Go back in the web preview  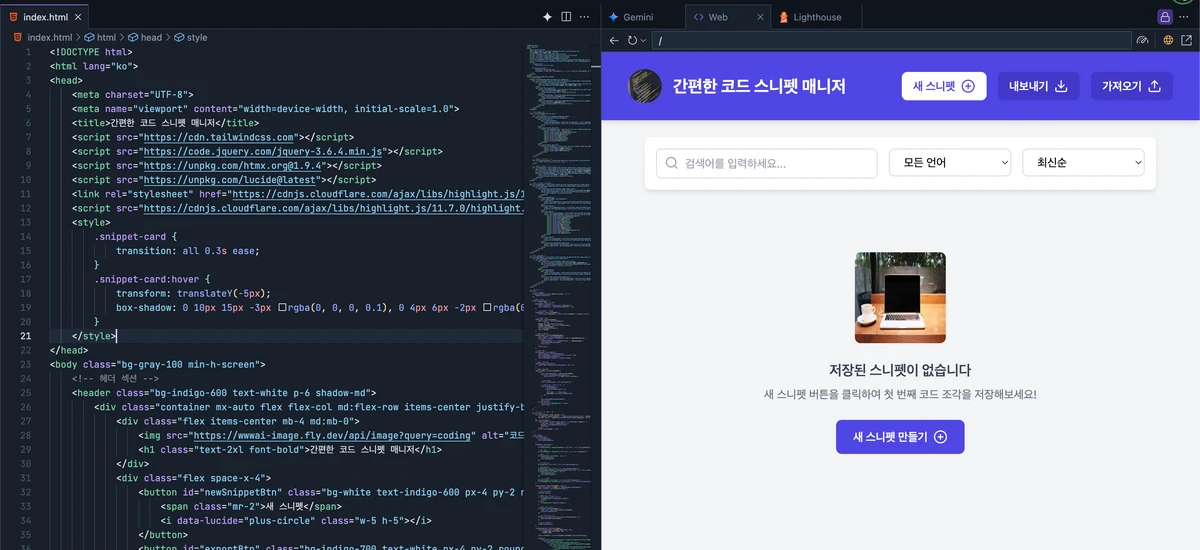(614, 41)
